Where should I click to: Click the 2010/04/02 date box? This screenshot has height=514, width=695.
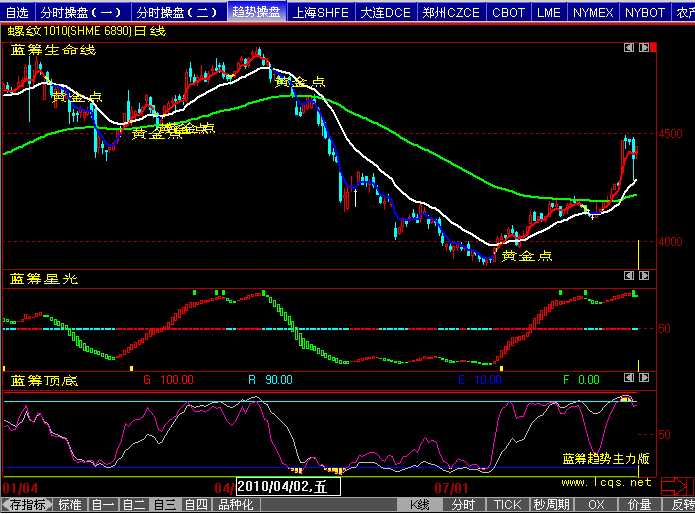288,487
